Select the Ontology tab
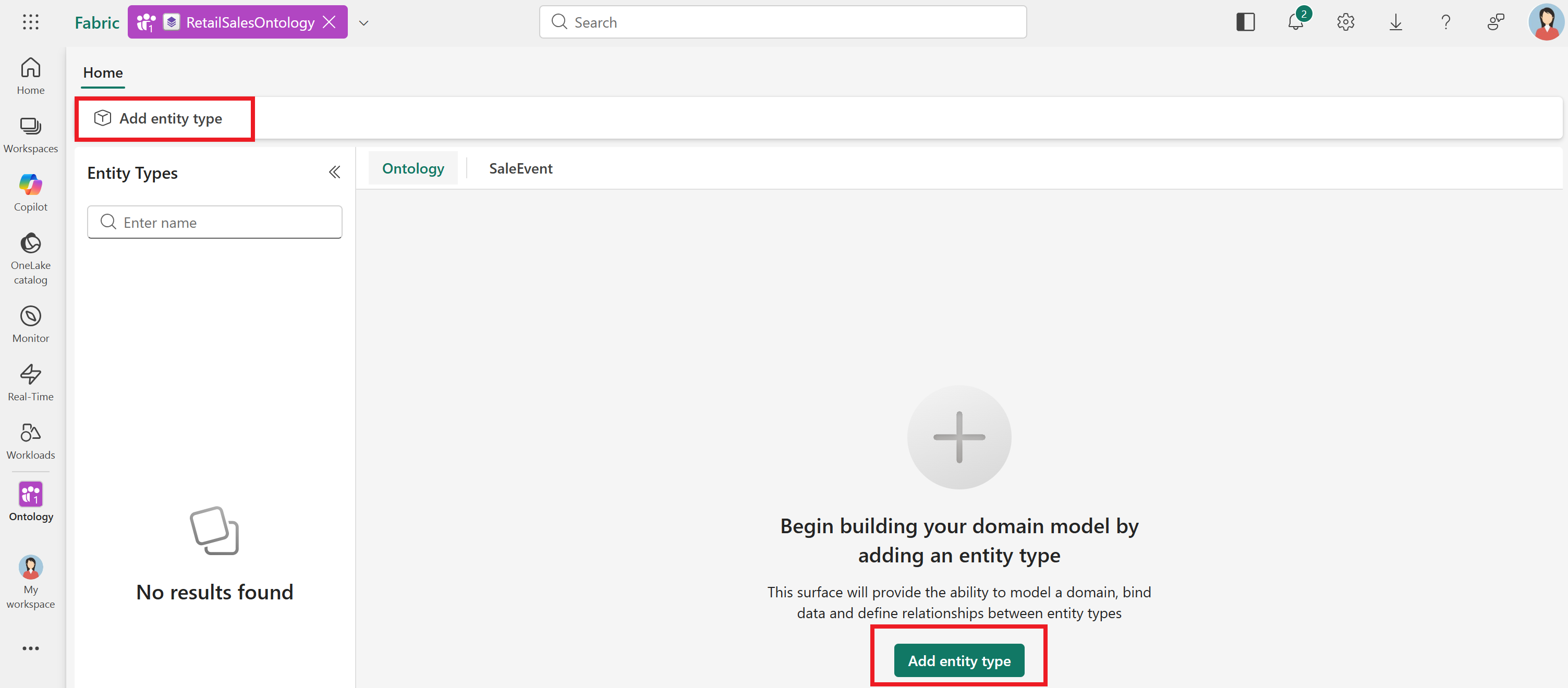1568x688 pixels. pos(412,168)
